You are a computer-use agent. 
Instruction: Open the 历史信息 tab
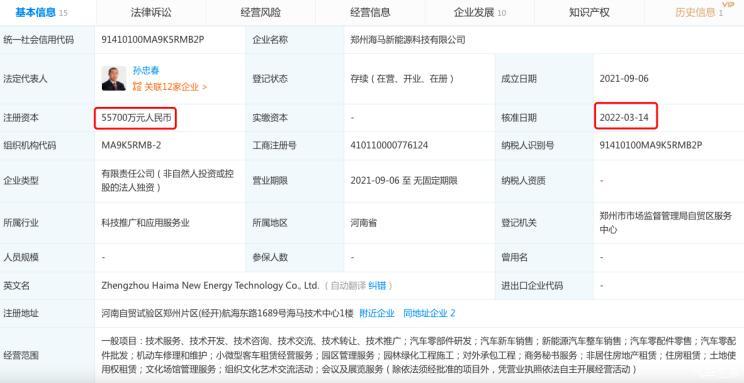(698, 13)
